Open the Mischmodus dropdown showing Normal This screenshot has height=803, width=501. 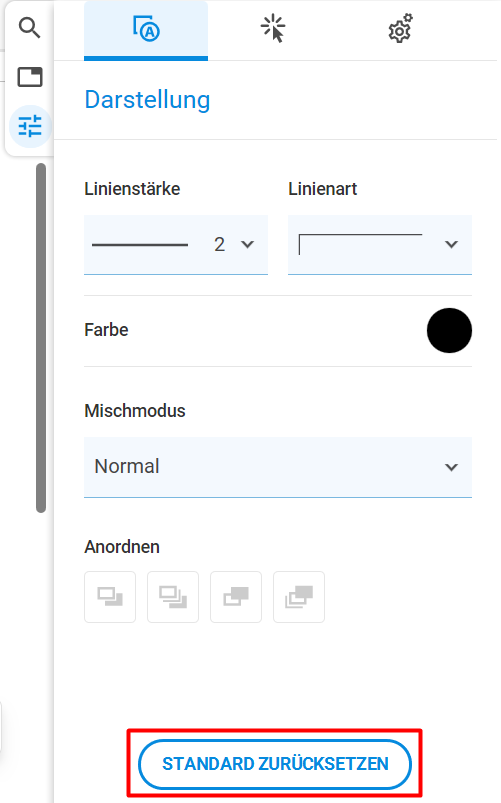(278, 467)
